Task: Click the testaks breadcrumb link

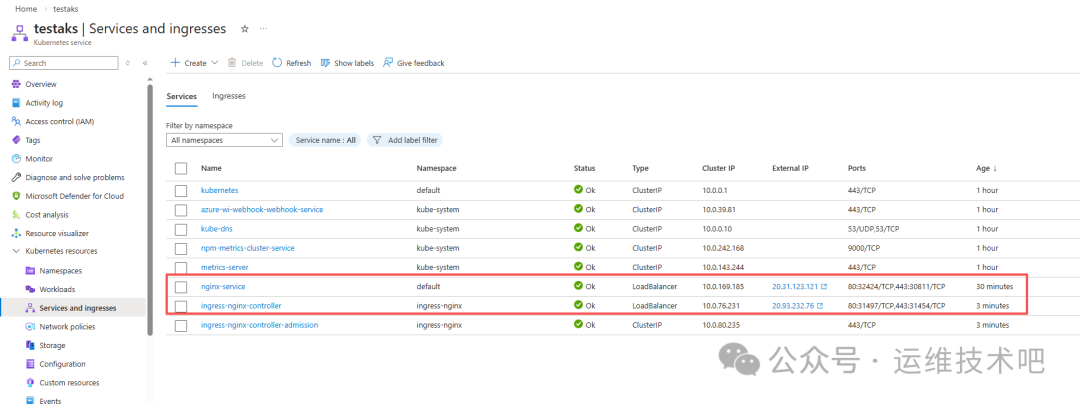Action: [x=65, y=9]
